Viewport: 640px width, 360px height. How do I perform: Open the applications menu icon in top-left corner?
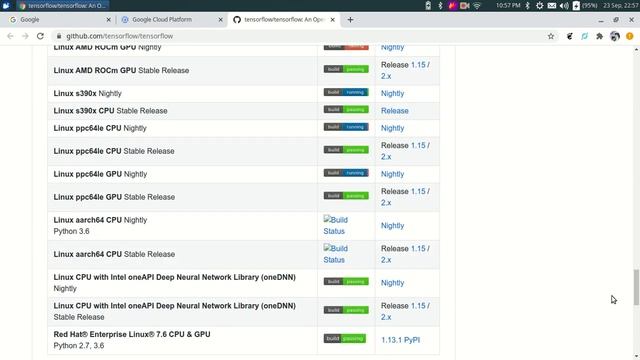click(6, 6)
